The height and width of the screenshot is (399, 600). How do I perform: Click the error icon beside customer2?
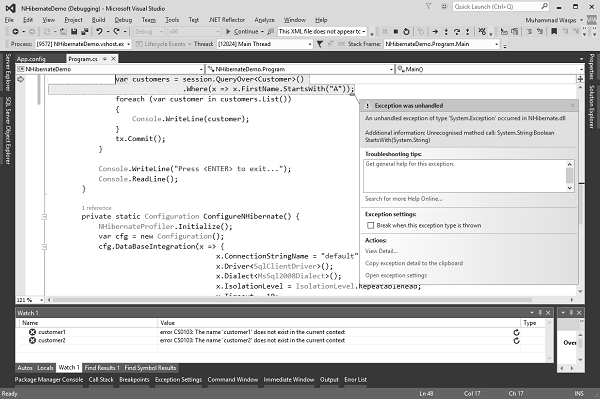point(33,340)
